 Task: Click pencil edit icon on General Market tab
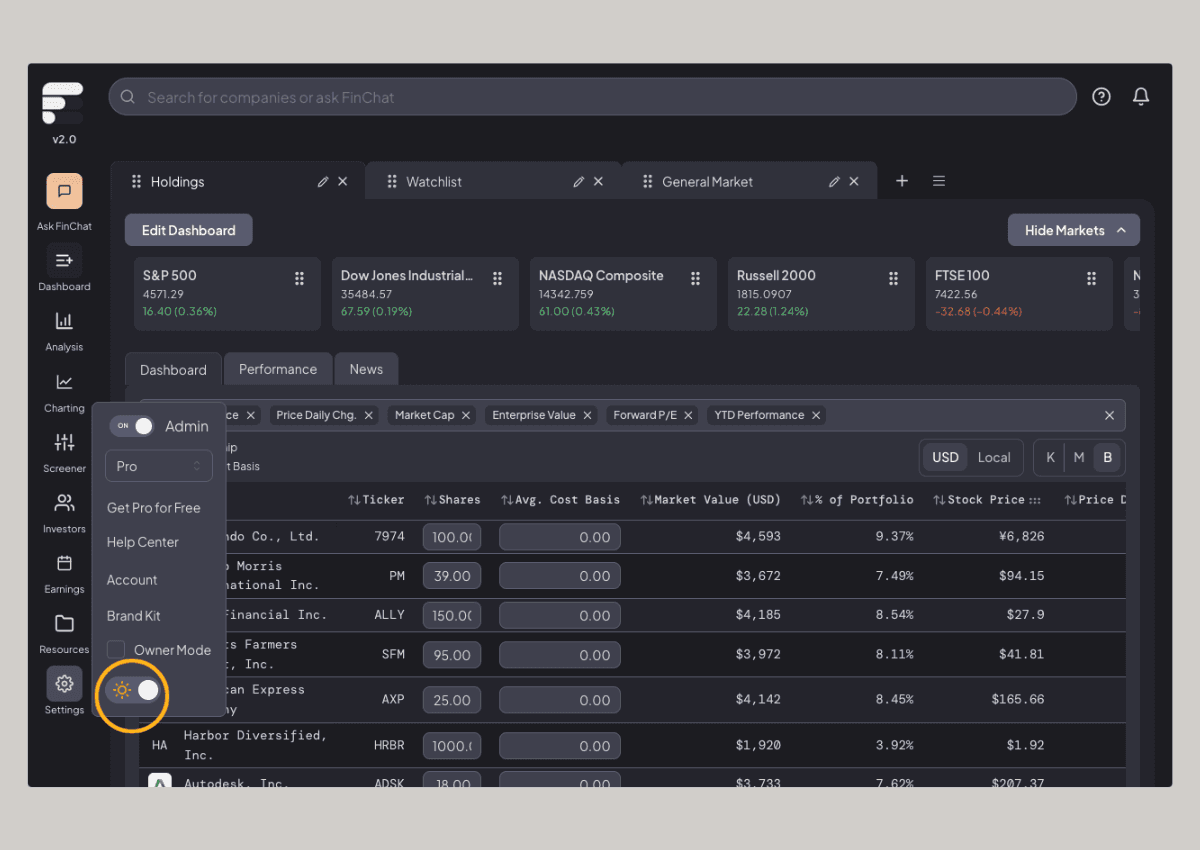click(835, 182)
